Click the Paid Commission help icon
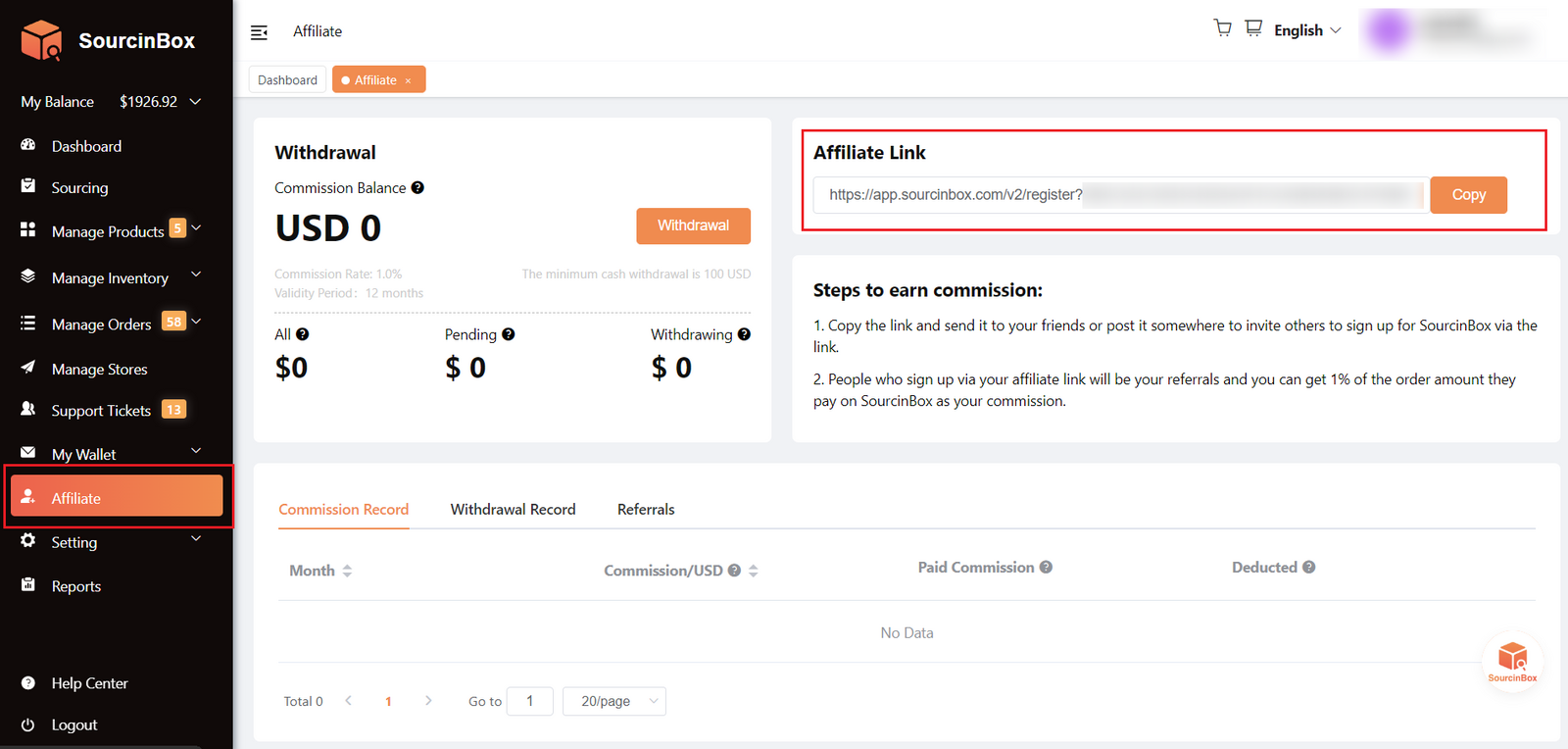 [x=1046, y=568]
